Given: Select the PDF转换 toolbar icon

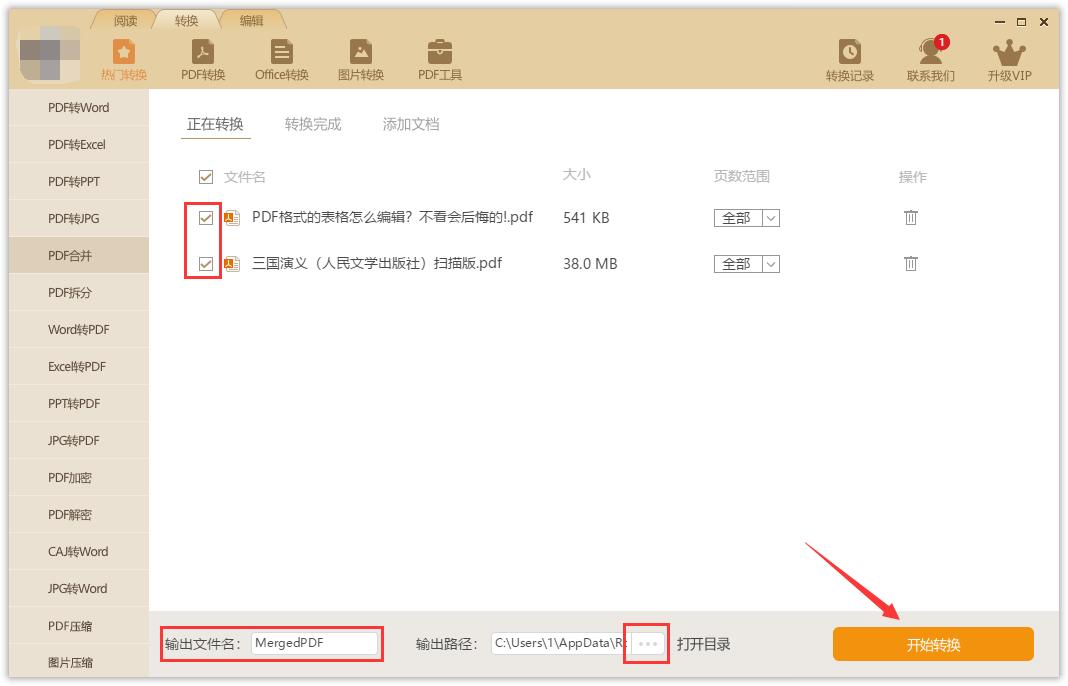Looking at the screenshot, I should [203, 57].
